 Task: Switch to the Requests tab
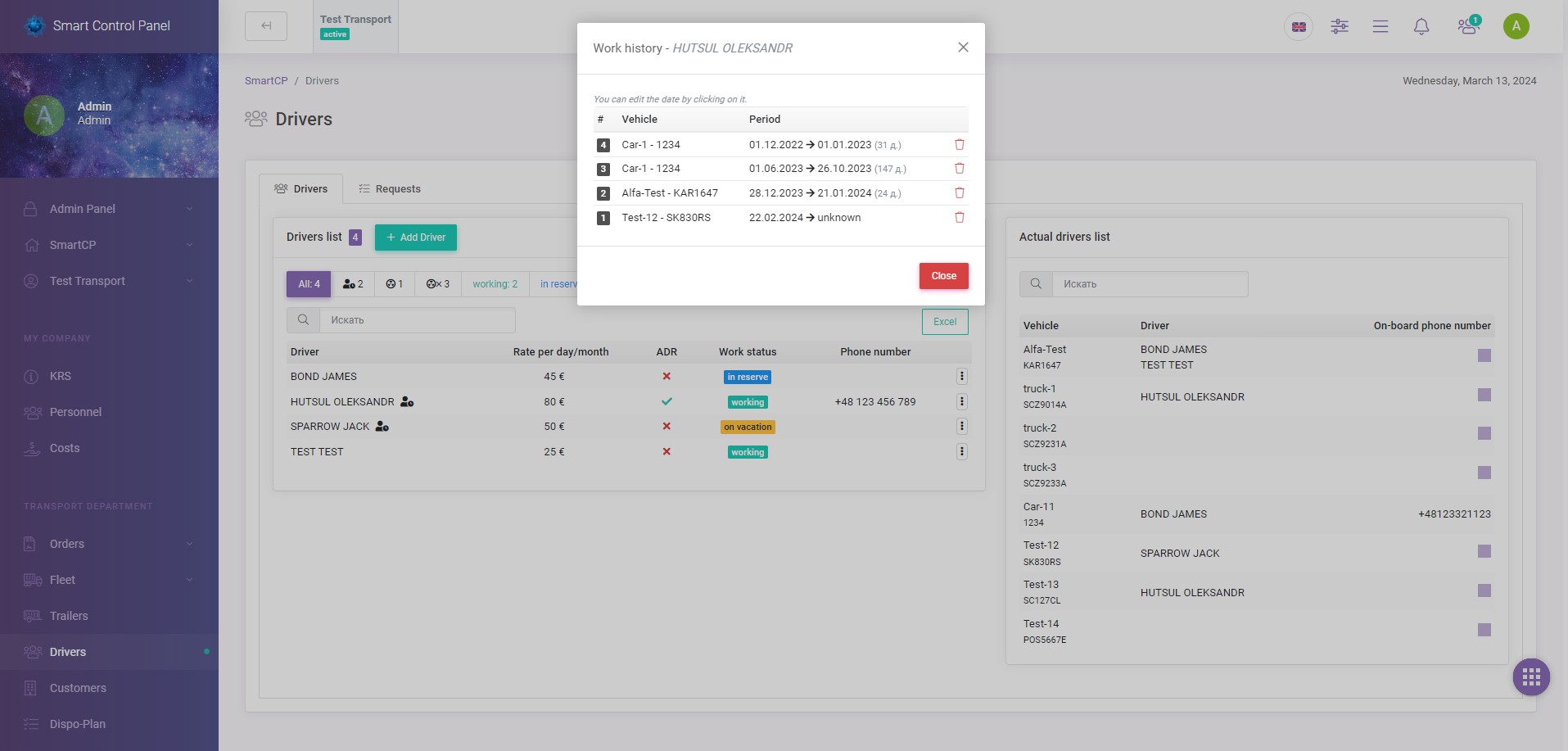[398, 188]
